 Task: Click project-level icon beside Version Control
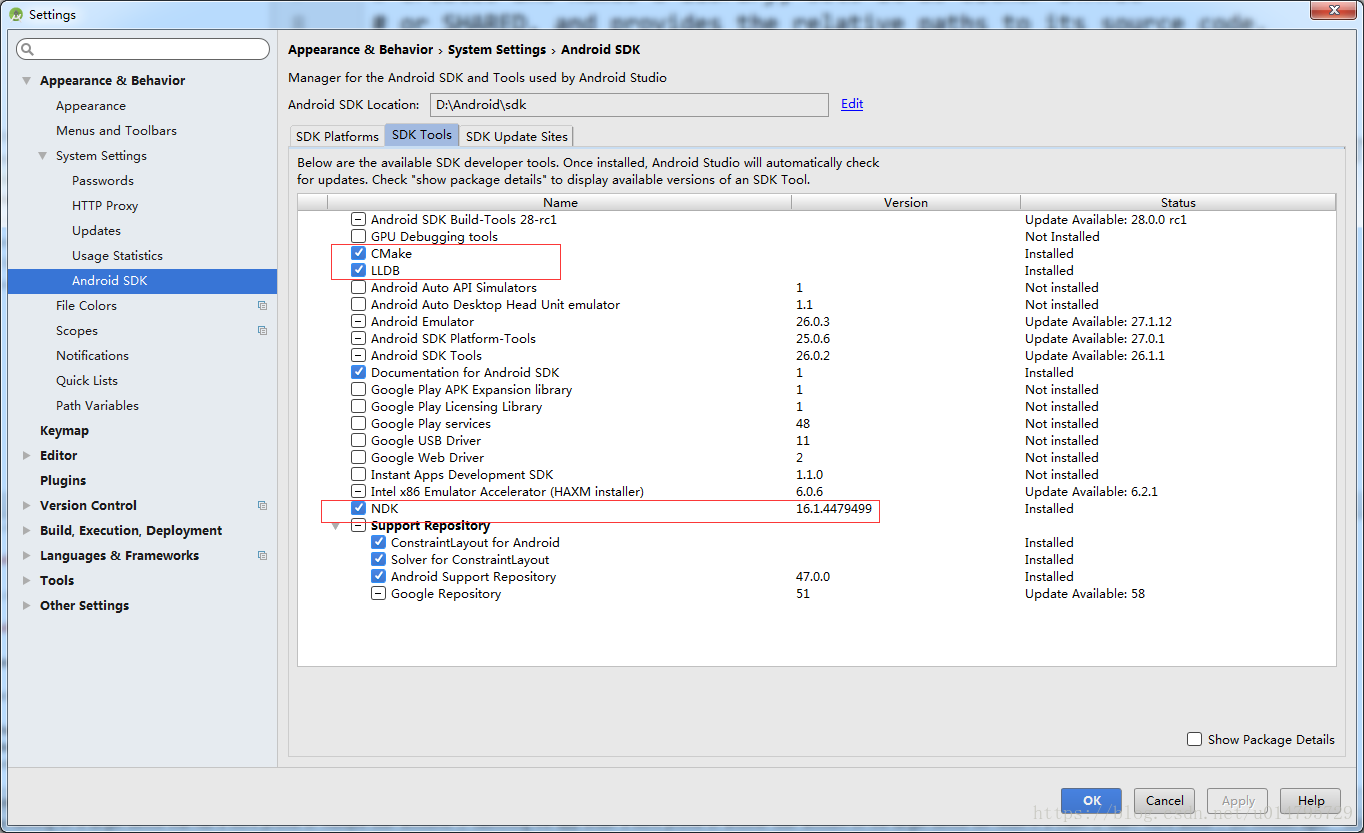[x=262, y=506]
